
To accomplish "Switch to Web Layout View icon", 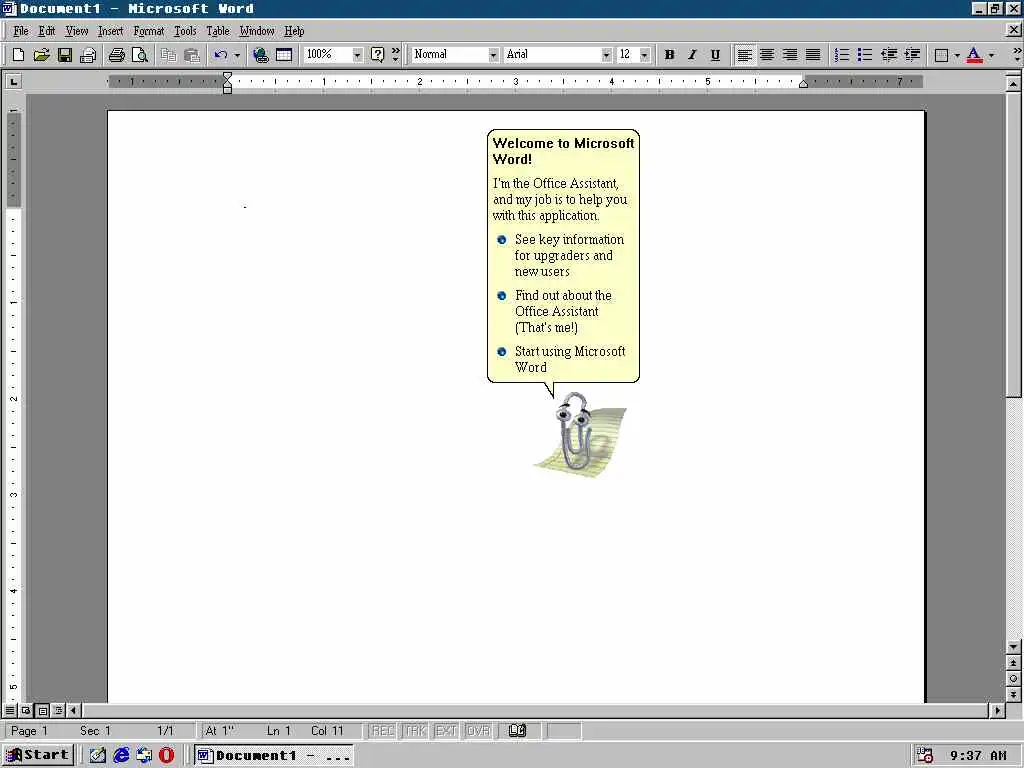I will pyautogui.click(x=26, y=711).
